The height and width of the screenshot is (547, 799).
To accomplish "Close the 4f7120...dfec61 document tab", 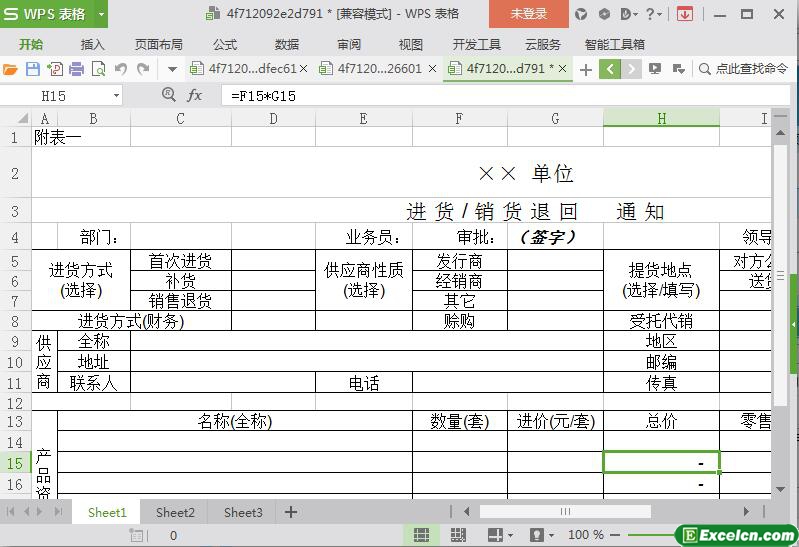I will tap(303, 68).
